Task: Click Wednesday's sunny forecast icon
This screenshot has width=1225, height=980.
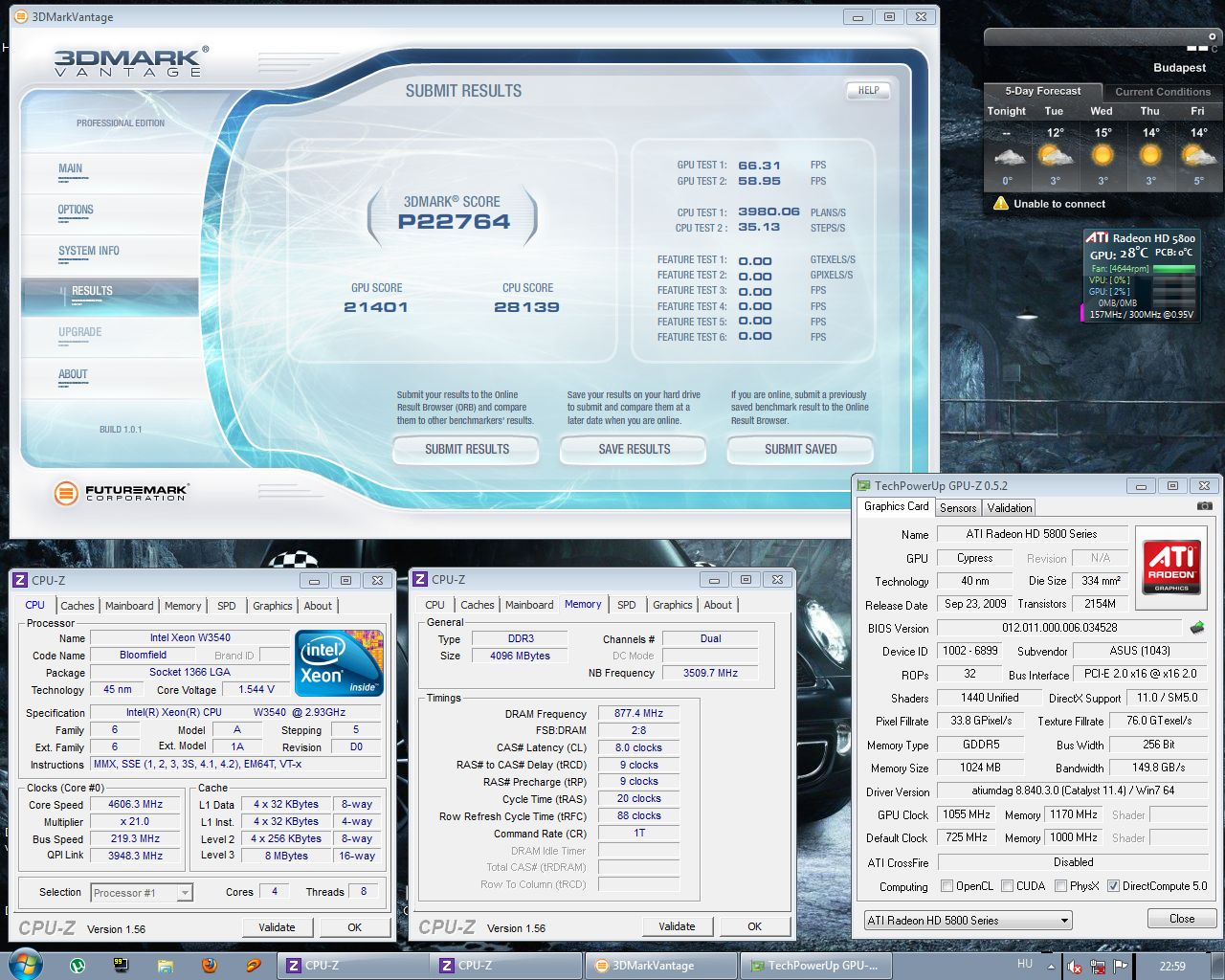Action: coord(1102,155)
